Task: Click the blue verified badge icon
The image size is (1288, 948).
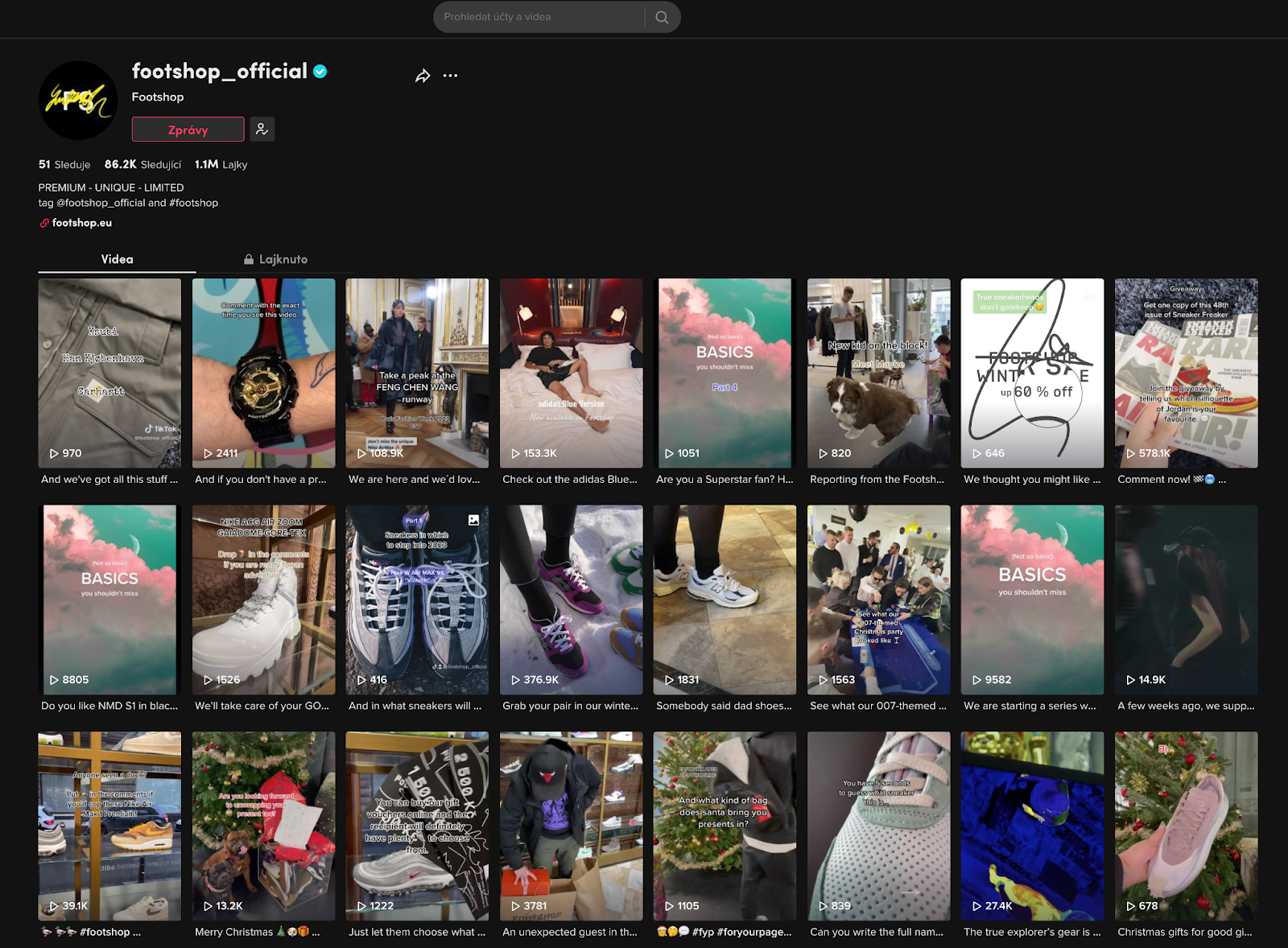Action: click(x=320, y=72)
